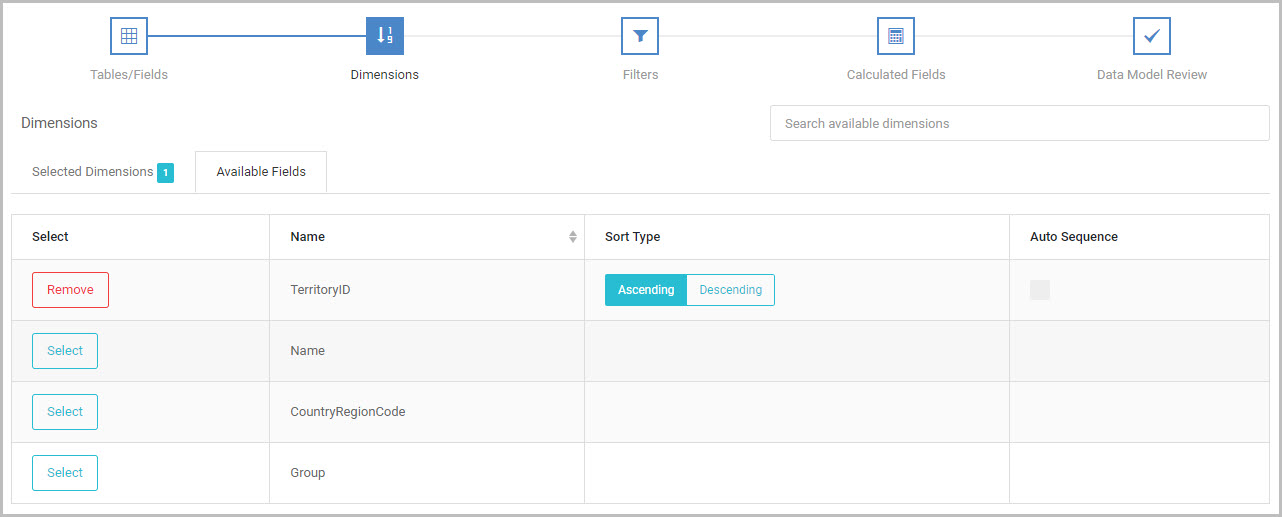Click the Data Model Review label

tap(1152, 75)
